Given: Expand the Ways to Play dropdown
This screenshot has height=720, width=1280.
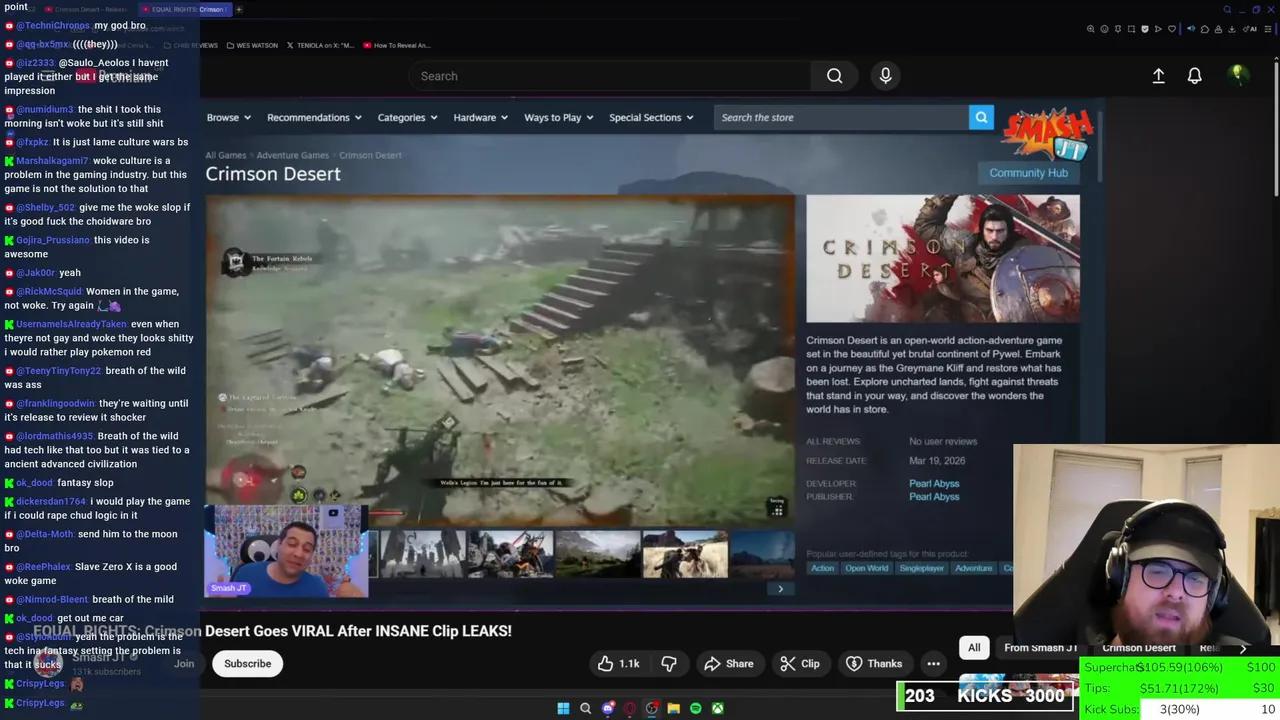Looking at the screenshot, I should [558, 117].
